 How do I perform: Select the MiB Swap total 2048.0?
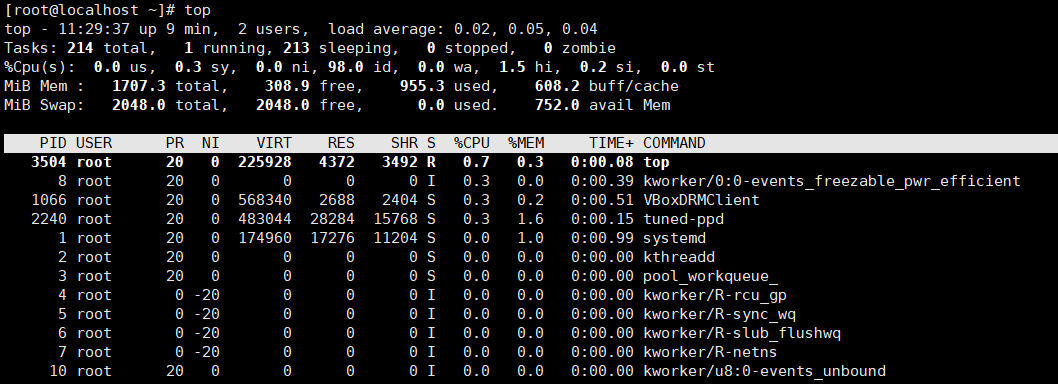tap(139, 105)
